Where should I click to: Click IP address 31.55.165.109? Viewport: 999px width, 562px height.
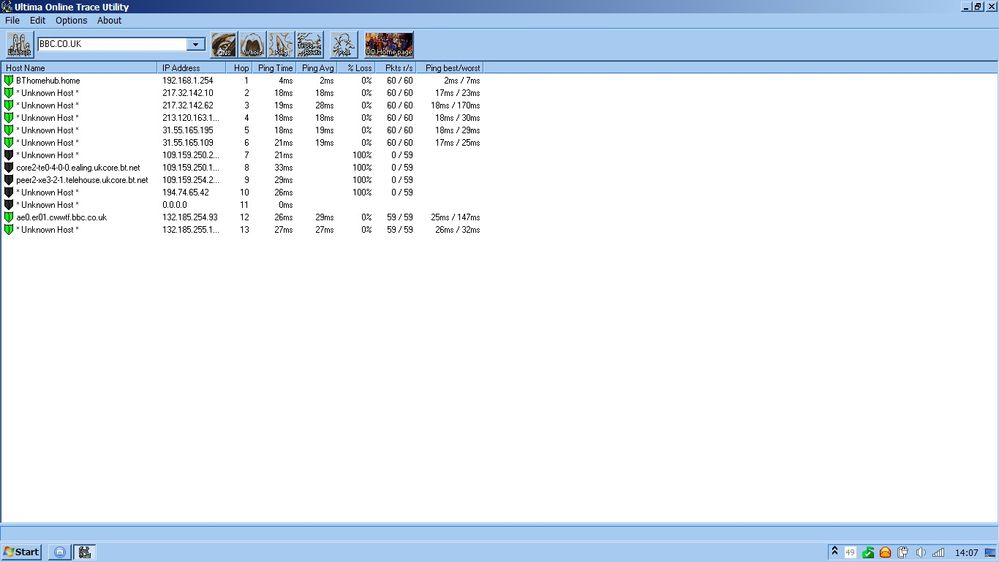click(x=187, y=143)
